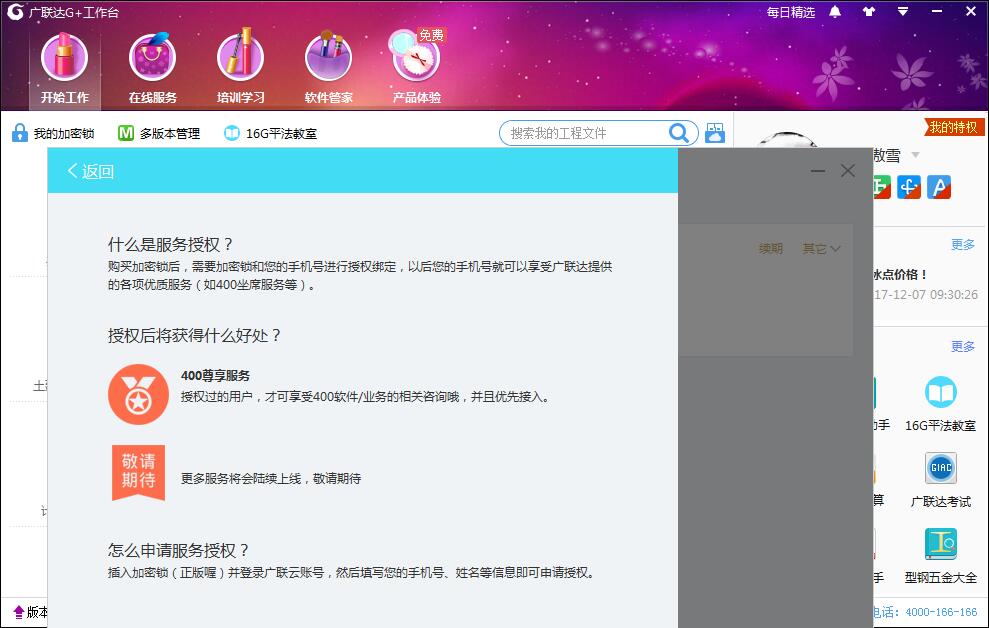Open 16G平法教室 toolbar shortcut

271,133
